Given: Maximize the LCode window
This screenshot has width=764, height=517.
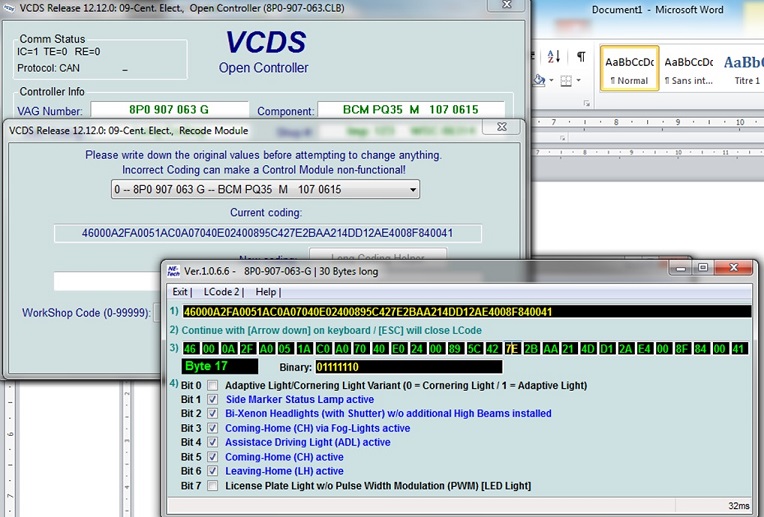Looking at the screenshot, I should pyautogui.click(x=703, y=268).
